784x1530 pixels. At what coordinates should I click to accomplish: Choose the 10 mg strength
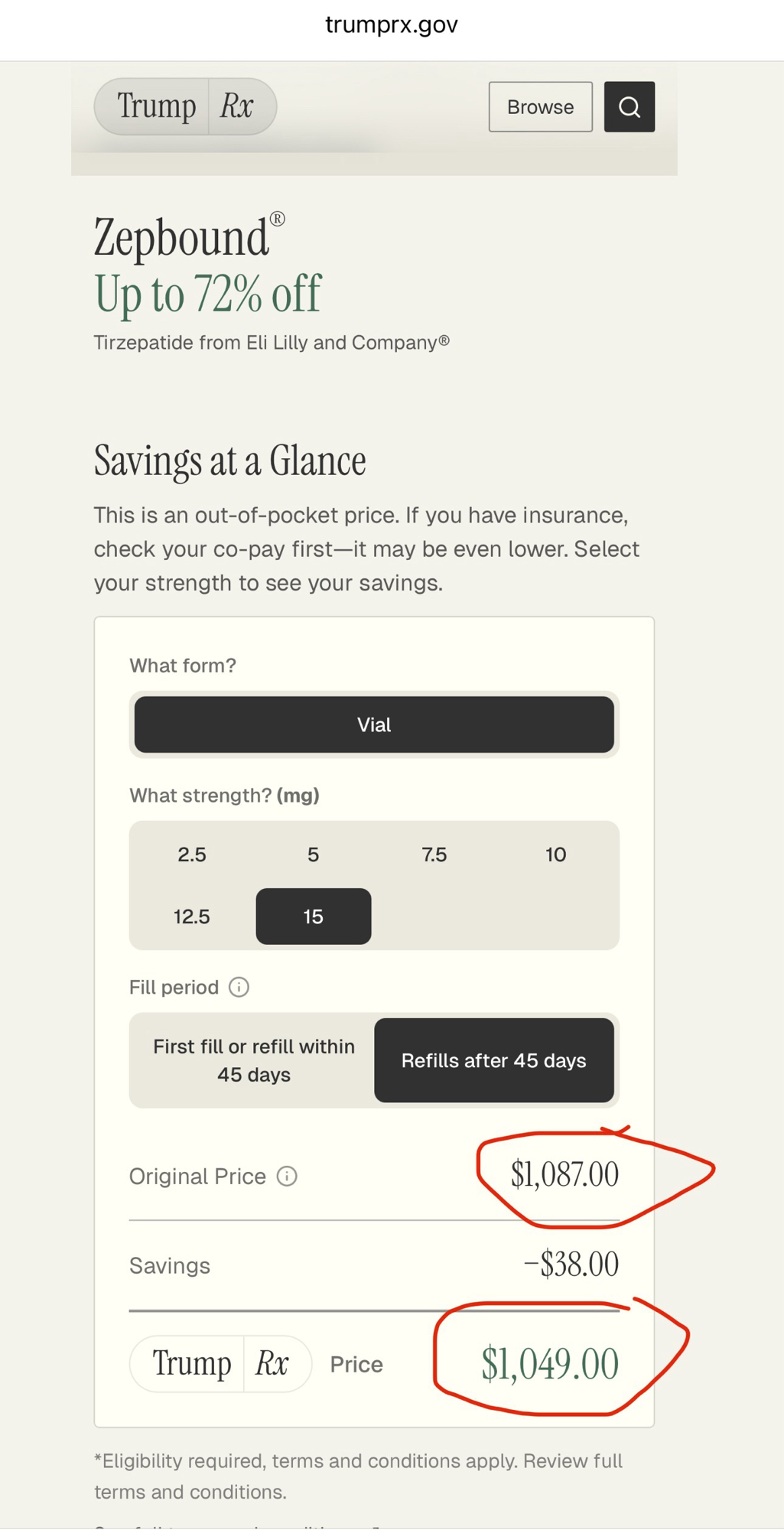(555, 855)
